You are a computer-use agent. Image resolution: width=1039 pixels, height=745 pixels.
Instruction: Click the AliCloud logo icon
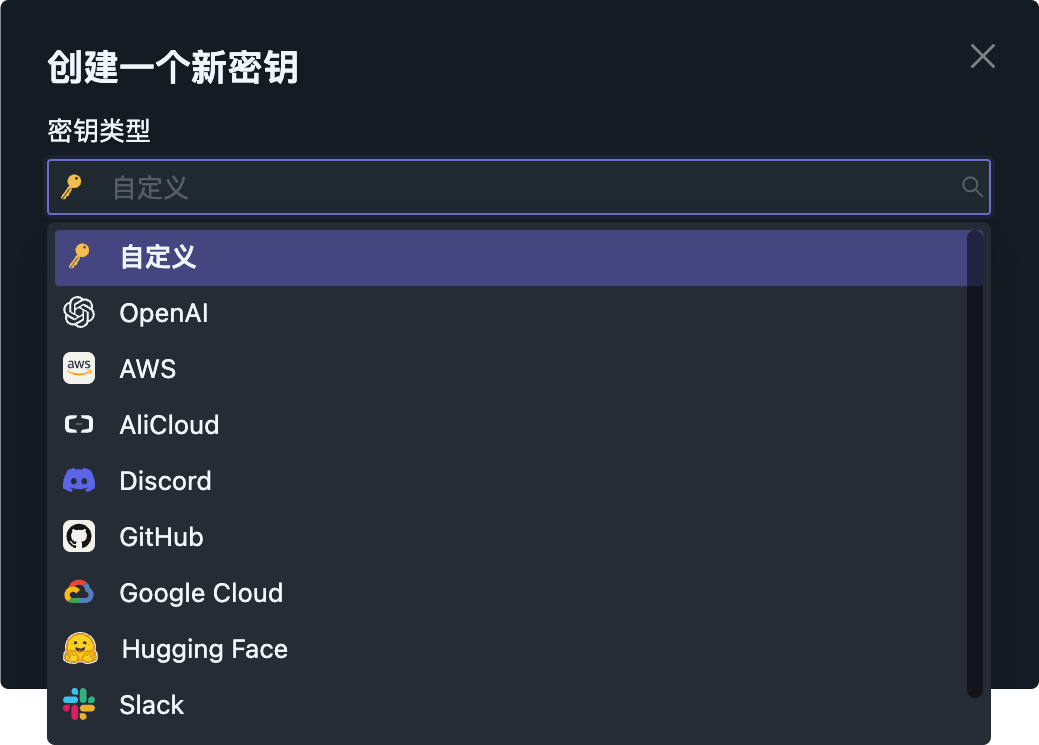79,425
